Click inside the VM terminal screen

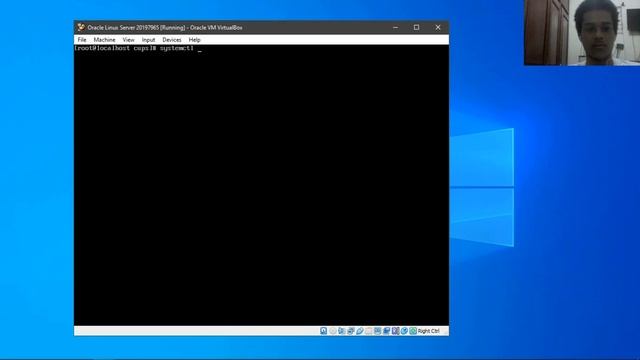pyautogui.click(x=261, y=185)
